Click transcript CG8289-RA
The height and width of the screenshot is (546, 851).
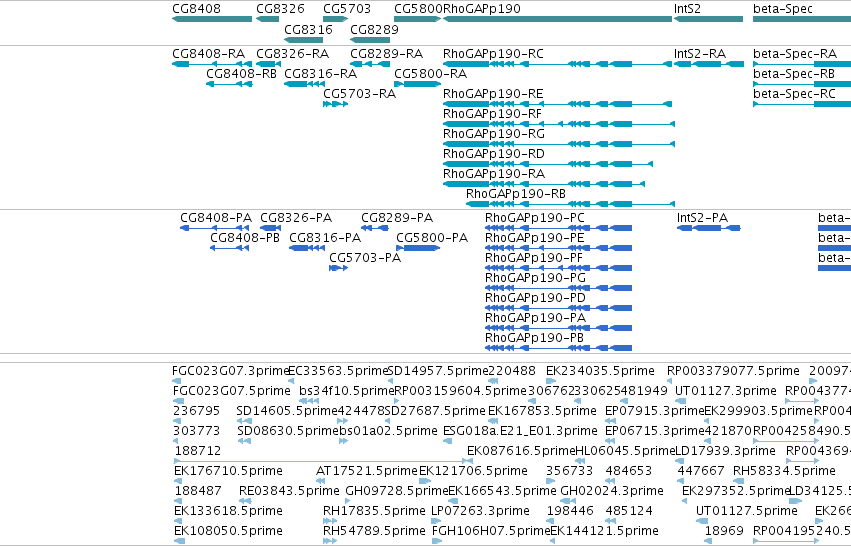pos(370,64)
